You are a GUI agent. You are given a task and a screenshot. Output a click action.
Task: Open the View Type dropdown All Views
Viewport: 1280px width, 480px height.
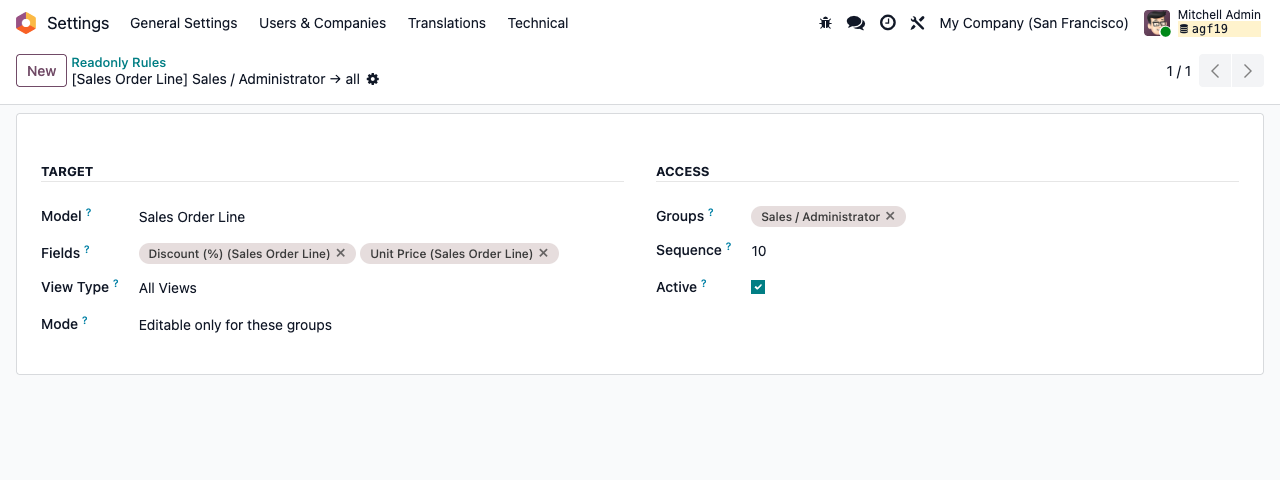(x=380, y=288)
